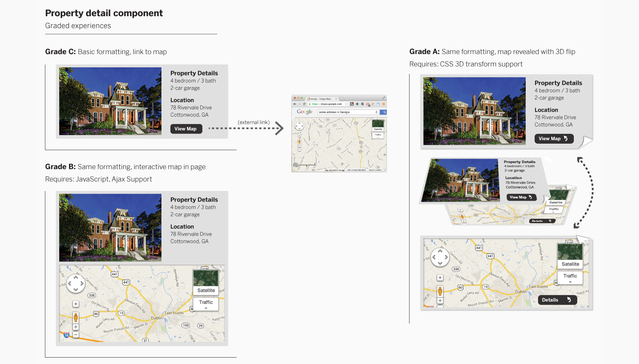This screenshot has width=639, height=364.
Task: Zoom out with minus button, Grade B map
Action: pos(76,335)
